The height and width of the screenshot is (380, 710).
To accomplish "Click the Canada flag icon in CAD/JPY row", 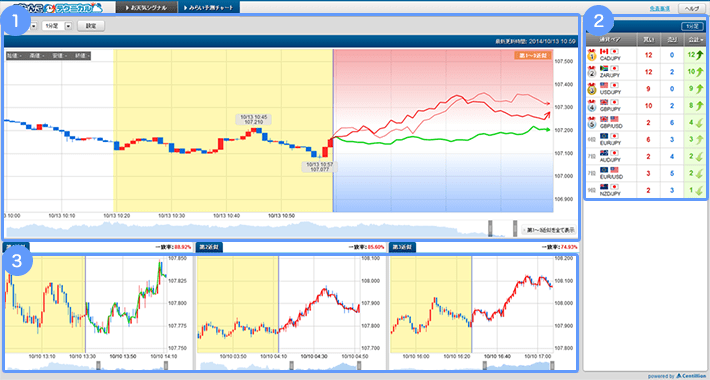I will (604, 51).
